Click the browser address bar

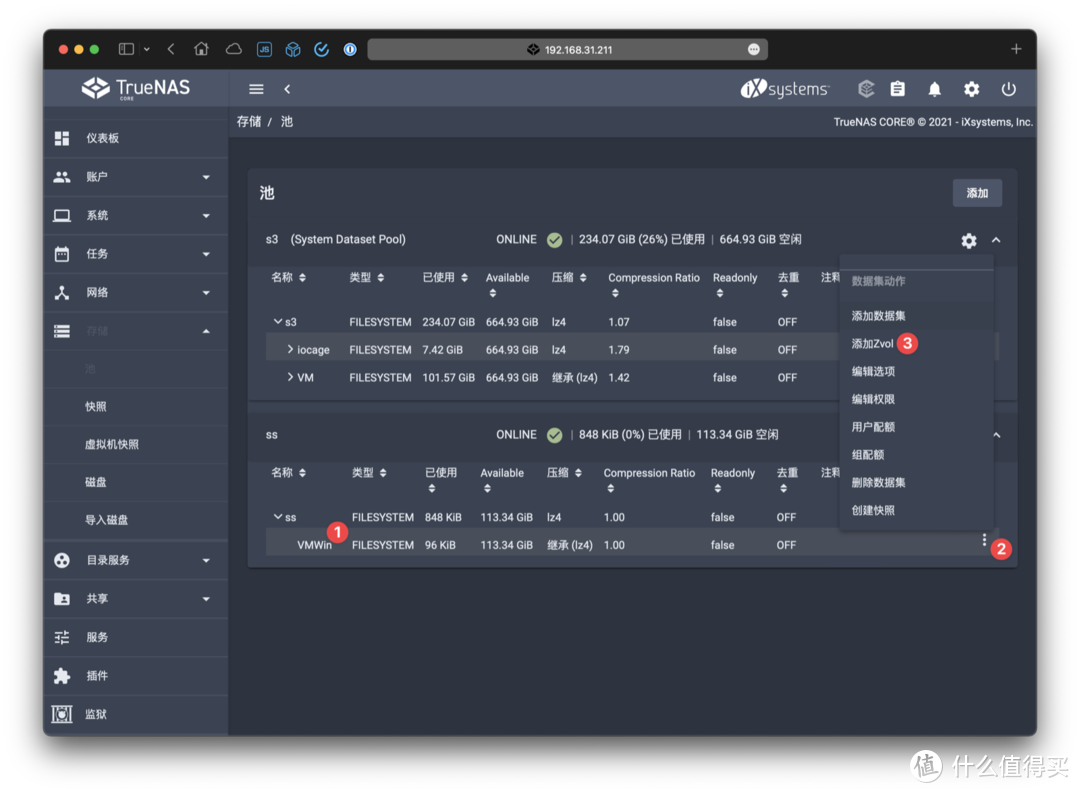(x=568, y=49)
